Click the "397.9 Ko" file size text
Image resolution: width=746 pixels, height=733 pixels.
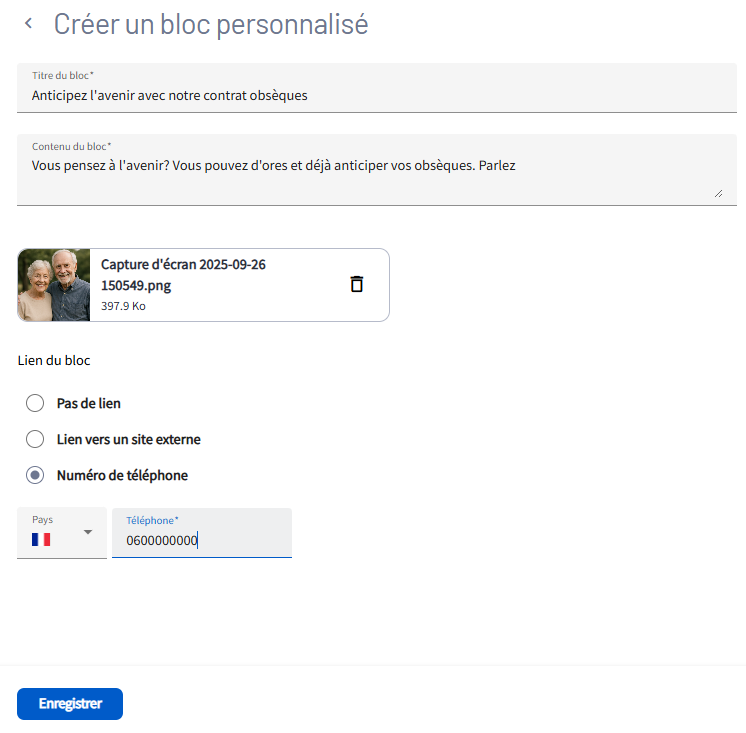coord(123,306)
